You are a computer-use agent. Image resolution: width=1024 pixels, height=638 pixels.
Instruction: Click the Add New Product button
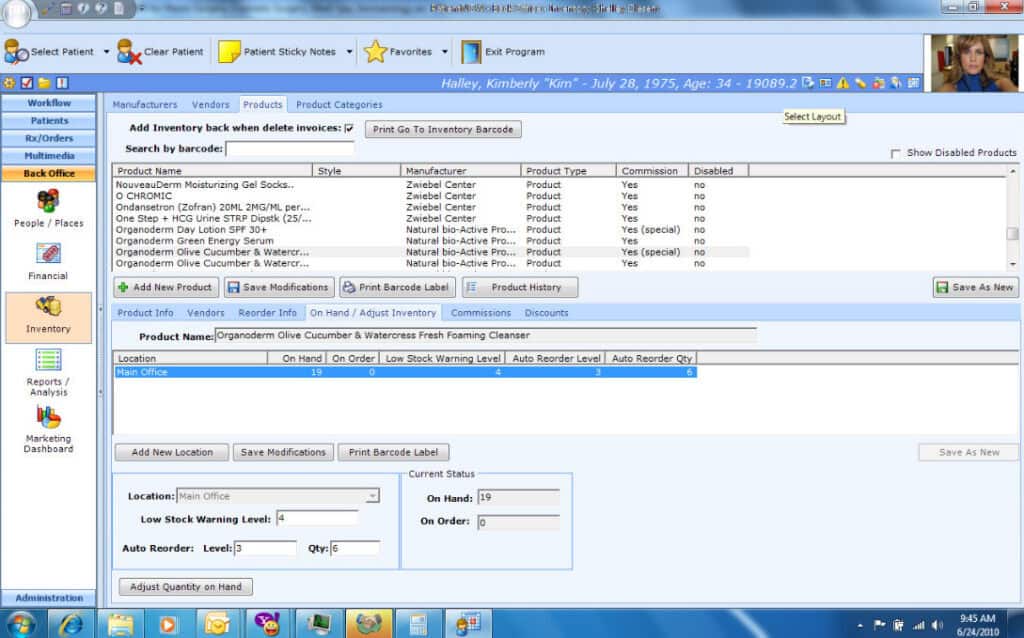pos(165,287)
